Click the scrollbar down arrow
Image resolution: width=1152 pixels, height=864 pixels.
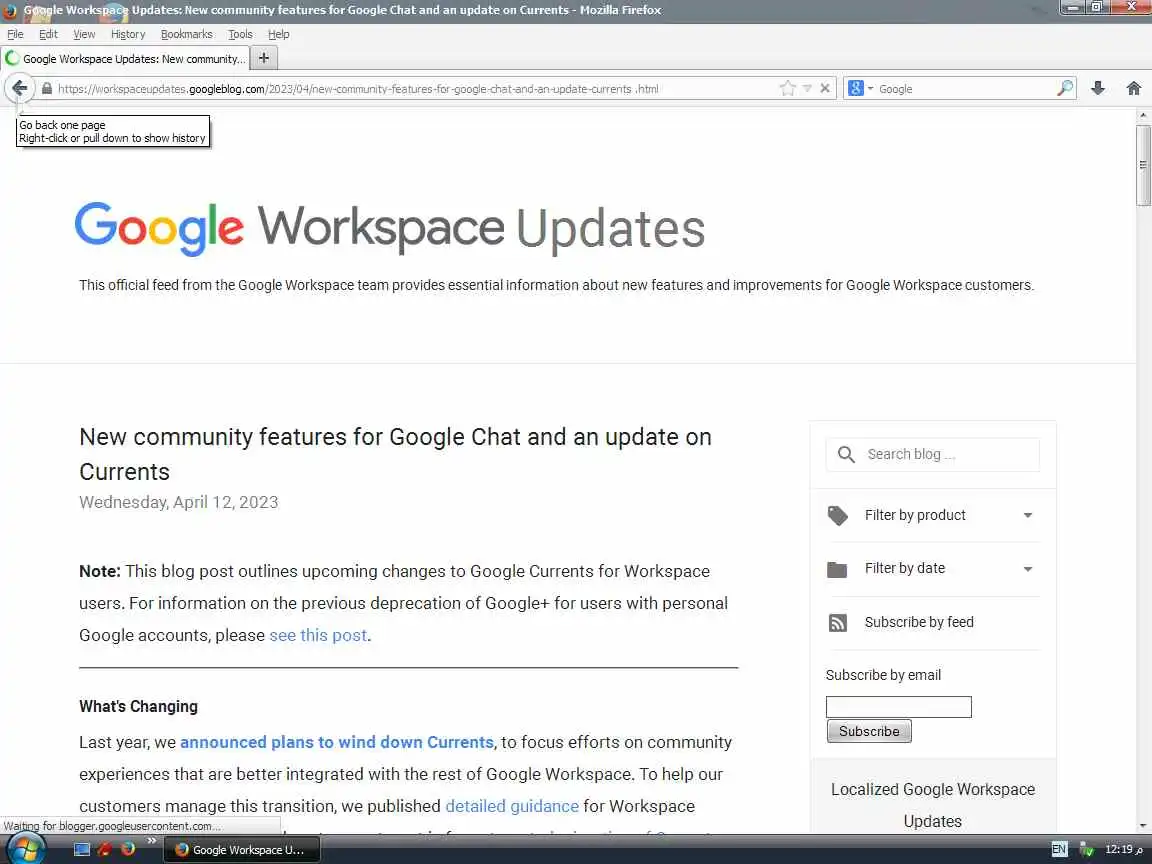coord(1142,826)
